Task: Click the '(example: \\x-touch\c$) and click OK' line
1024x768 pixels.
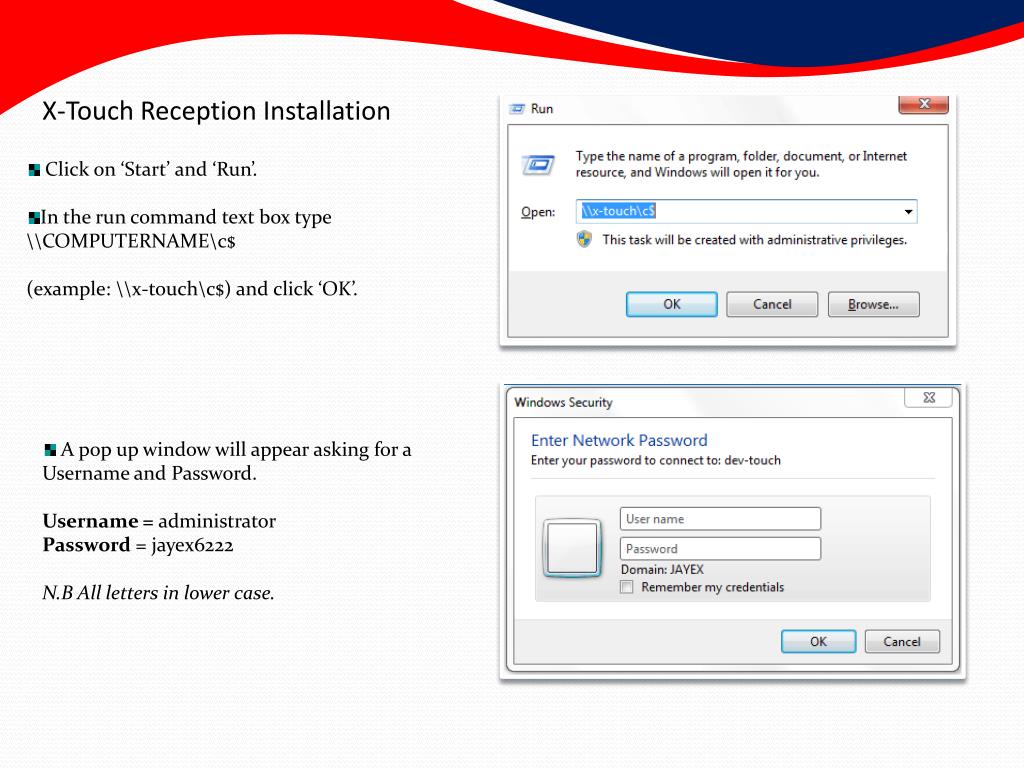Action: (192, 289)
